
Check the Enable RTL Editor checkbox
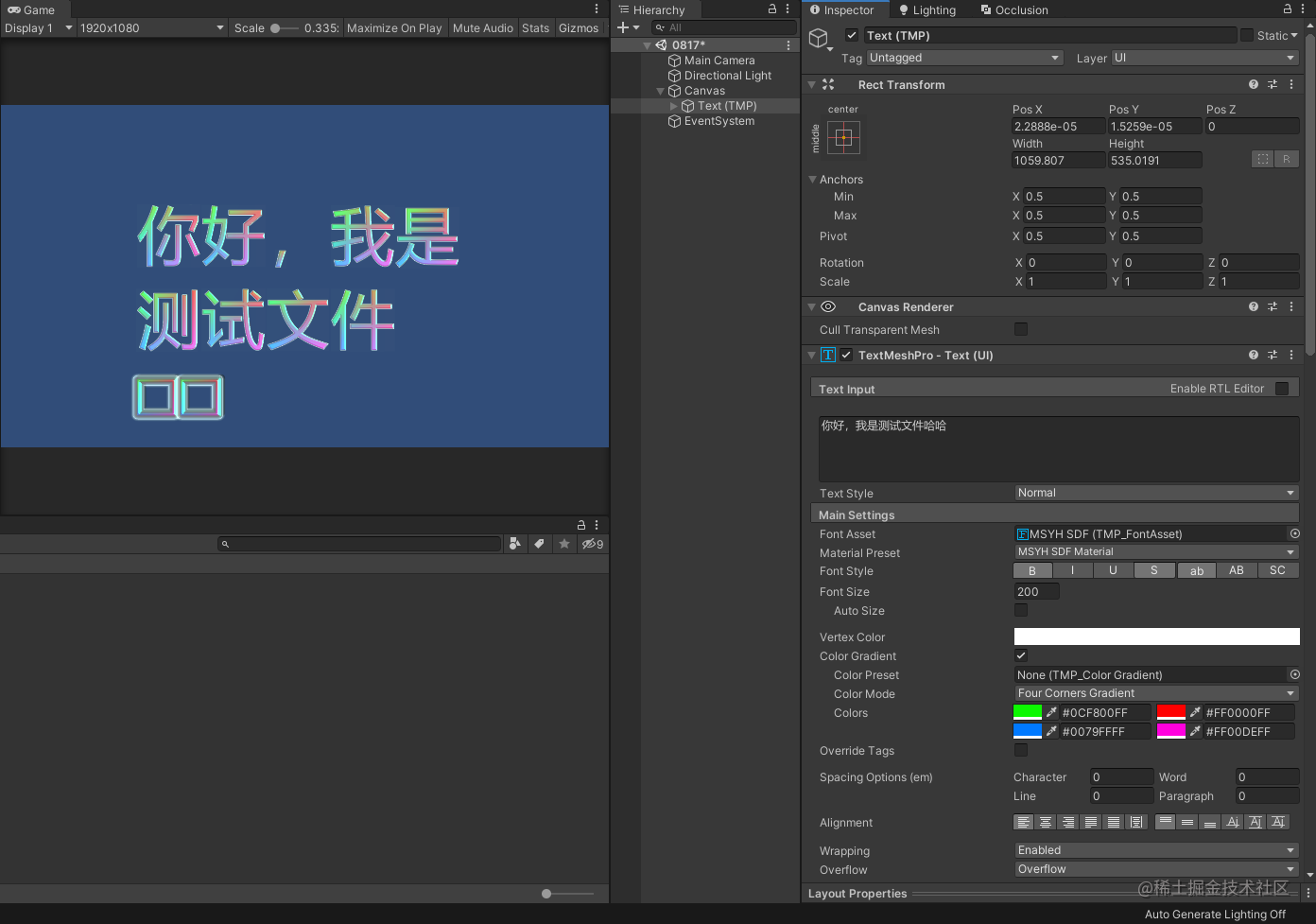[x=1283, y=388]
